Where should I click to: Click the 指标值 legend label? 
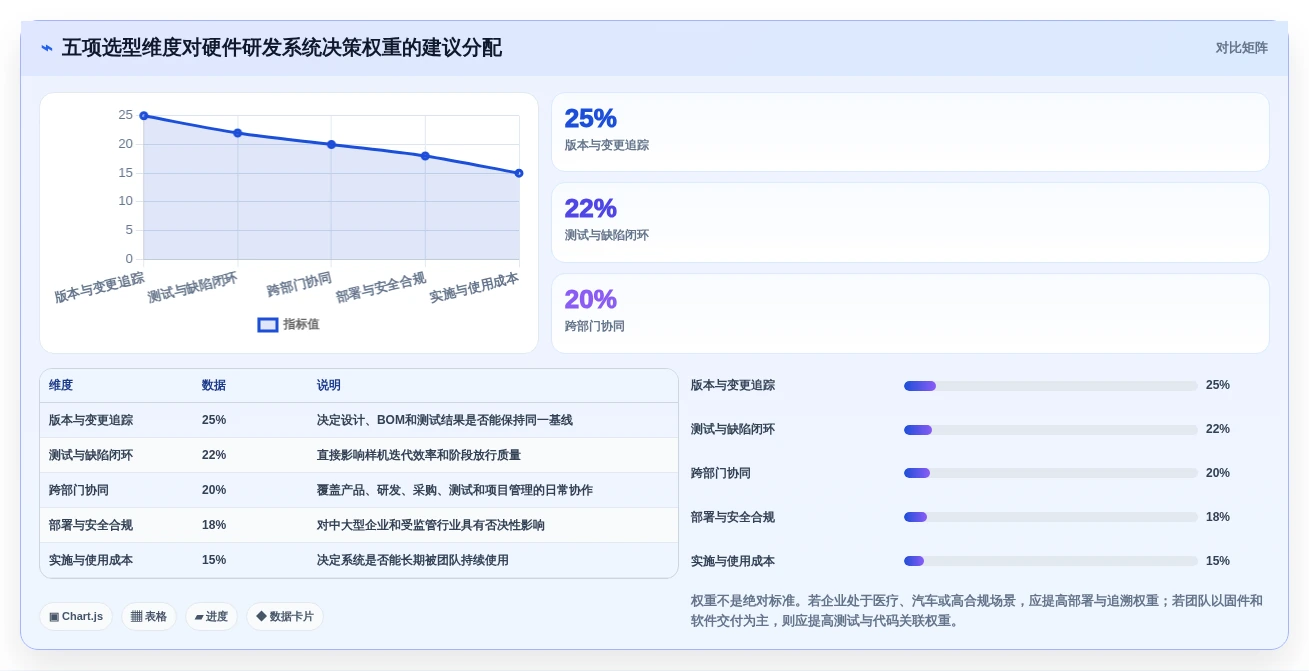pos(301,325)
